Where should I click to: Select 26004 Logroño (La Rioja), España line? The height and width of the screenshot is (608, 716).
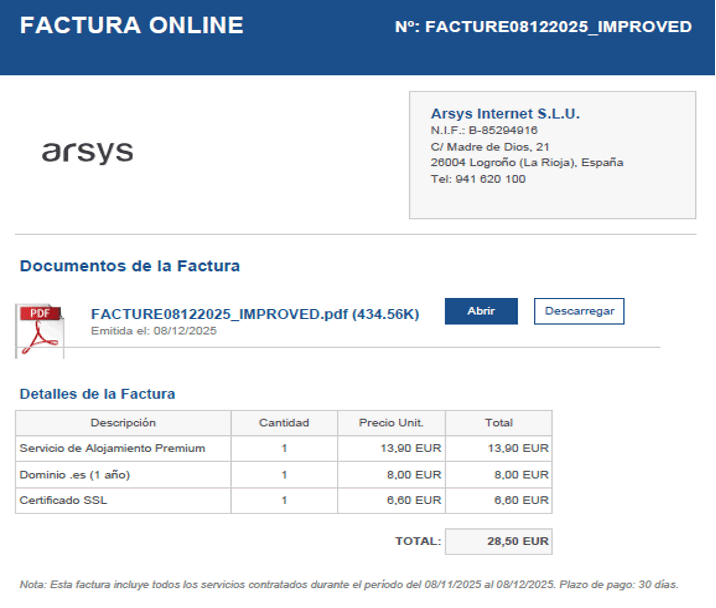coord(527,163)
